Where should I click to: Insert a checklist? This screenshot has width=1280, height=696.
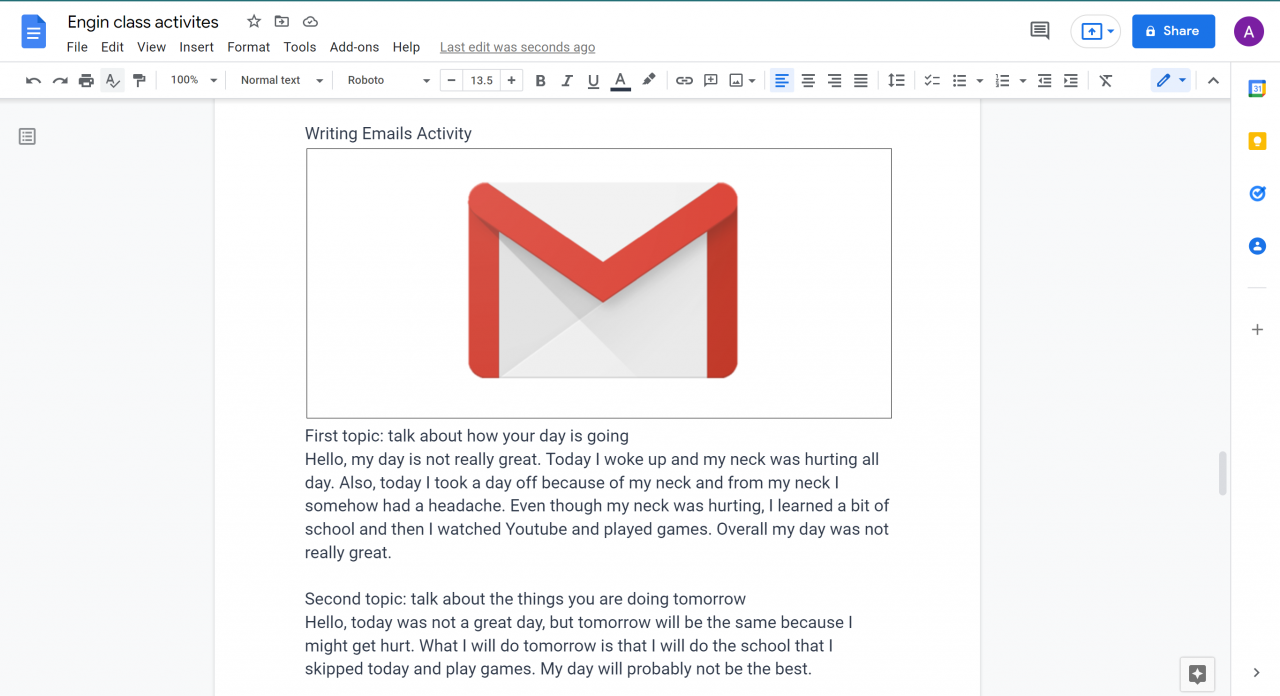click(x=932, y=80)
